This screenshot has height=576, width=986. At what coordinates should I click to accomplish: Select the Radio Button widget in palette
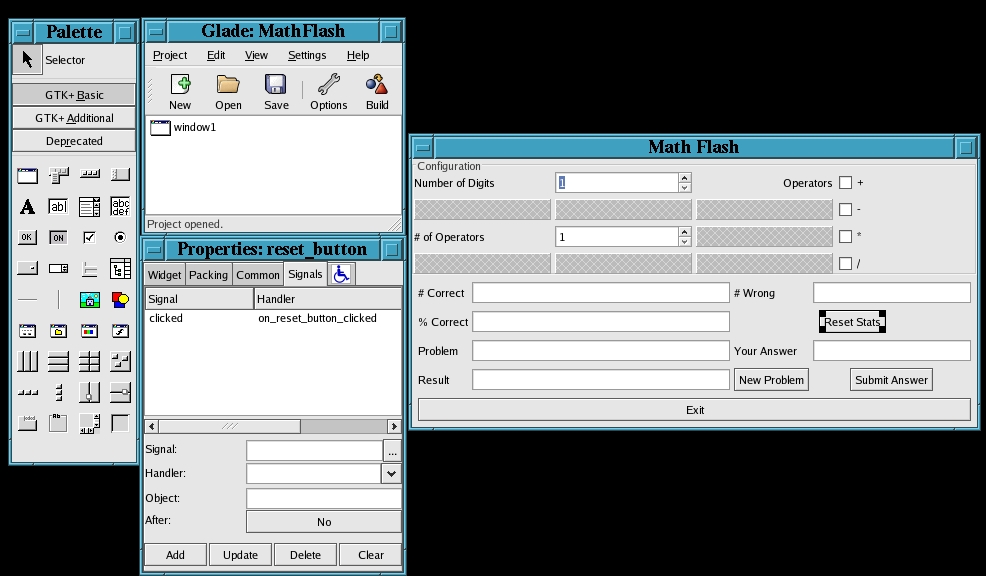click(120, 236)
